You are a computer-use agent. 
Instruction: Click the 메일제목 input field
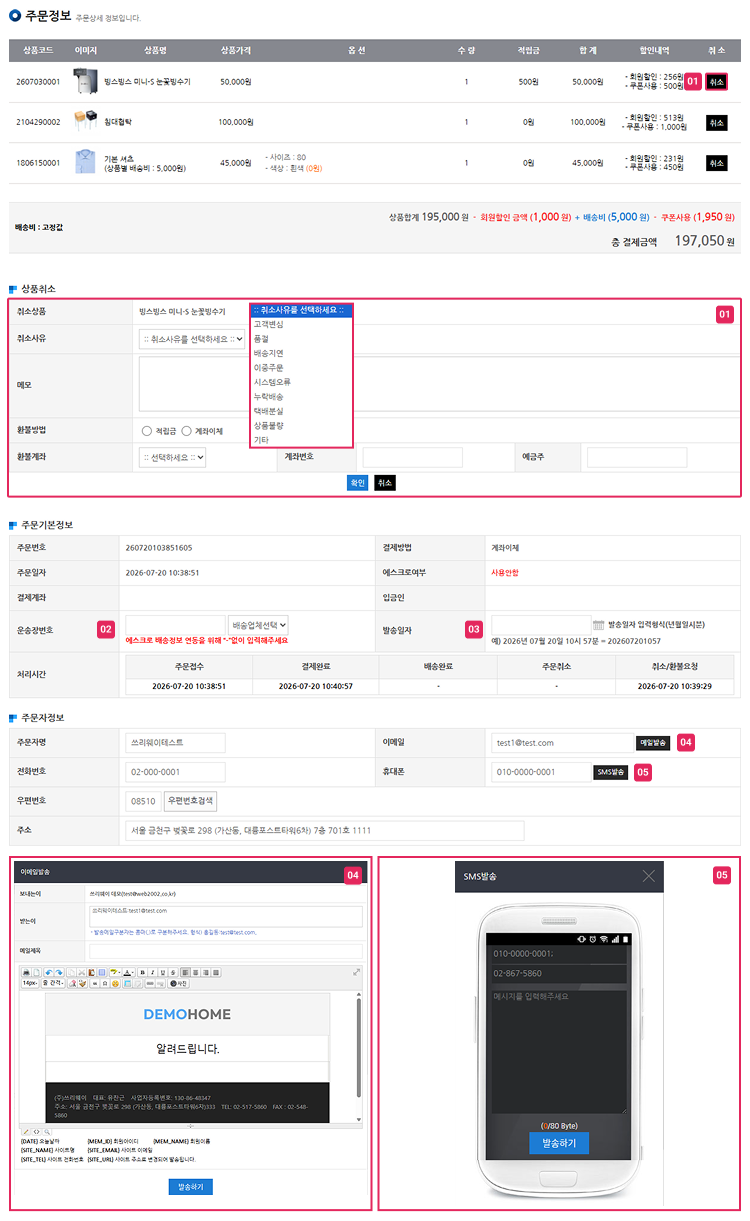(x=225, y=950)
